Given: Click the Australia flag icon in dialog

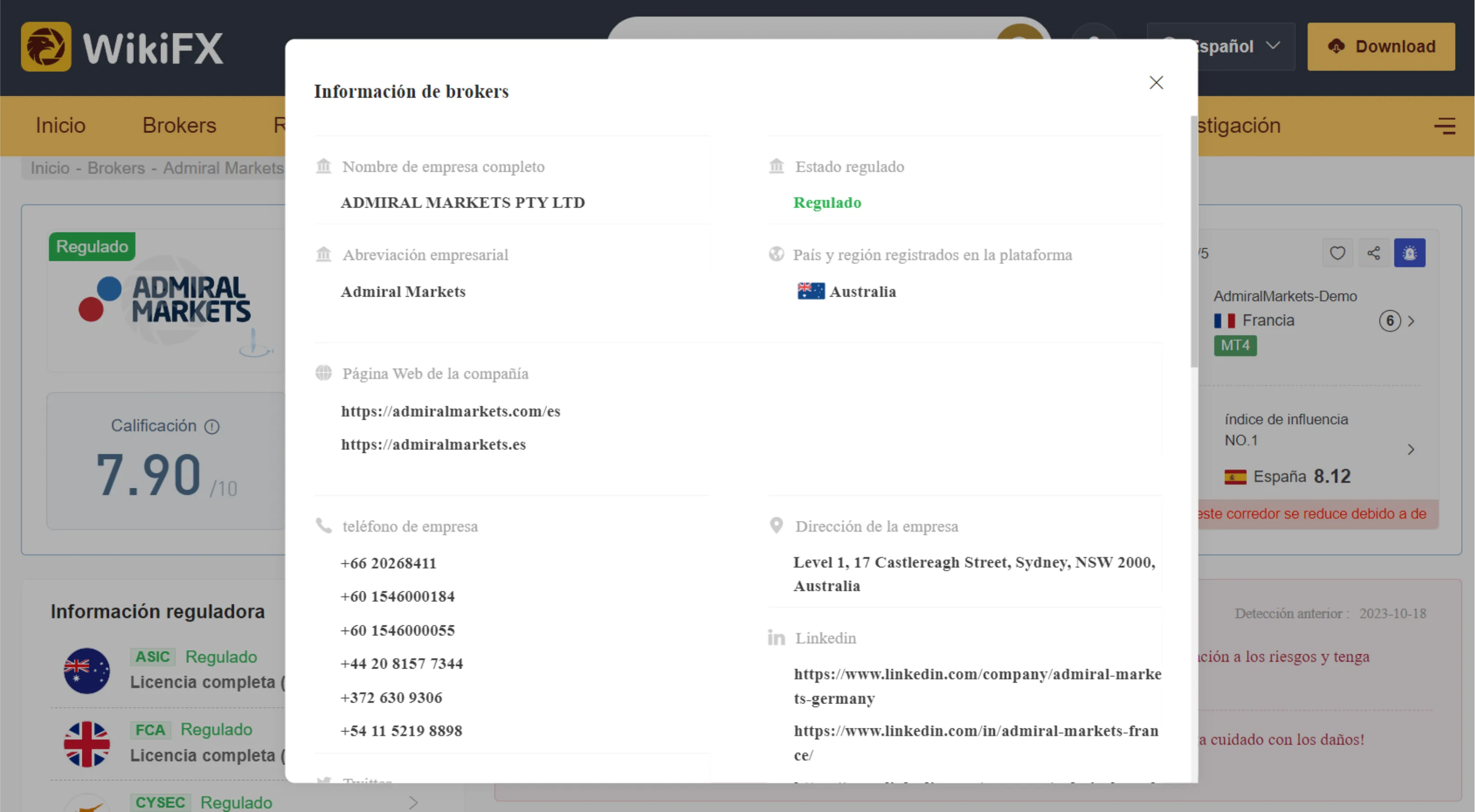Looking at the screenshot, I should coord(811,291).
